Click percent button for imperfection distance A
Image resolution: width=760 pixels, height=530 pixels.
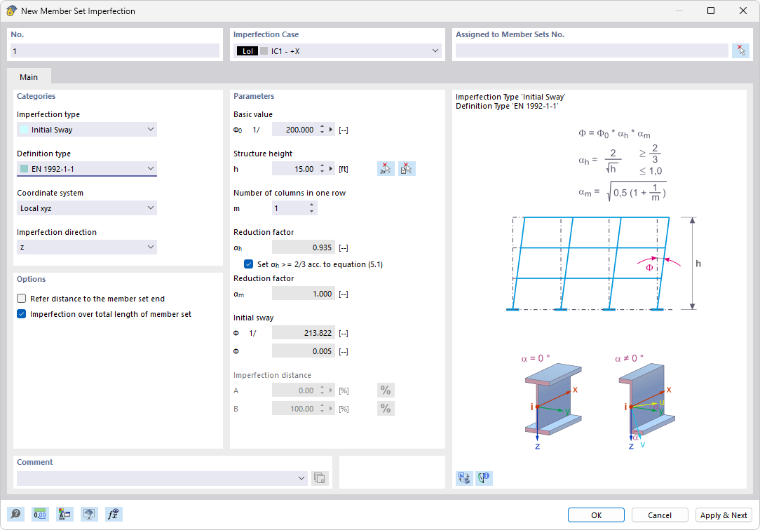[x=386, y=390]
